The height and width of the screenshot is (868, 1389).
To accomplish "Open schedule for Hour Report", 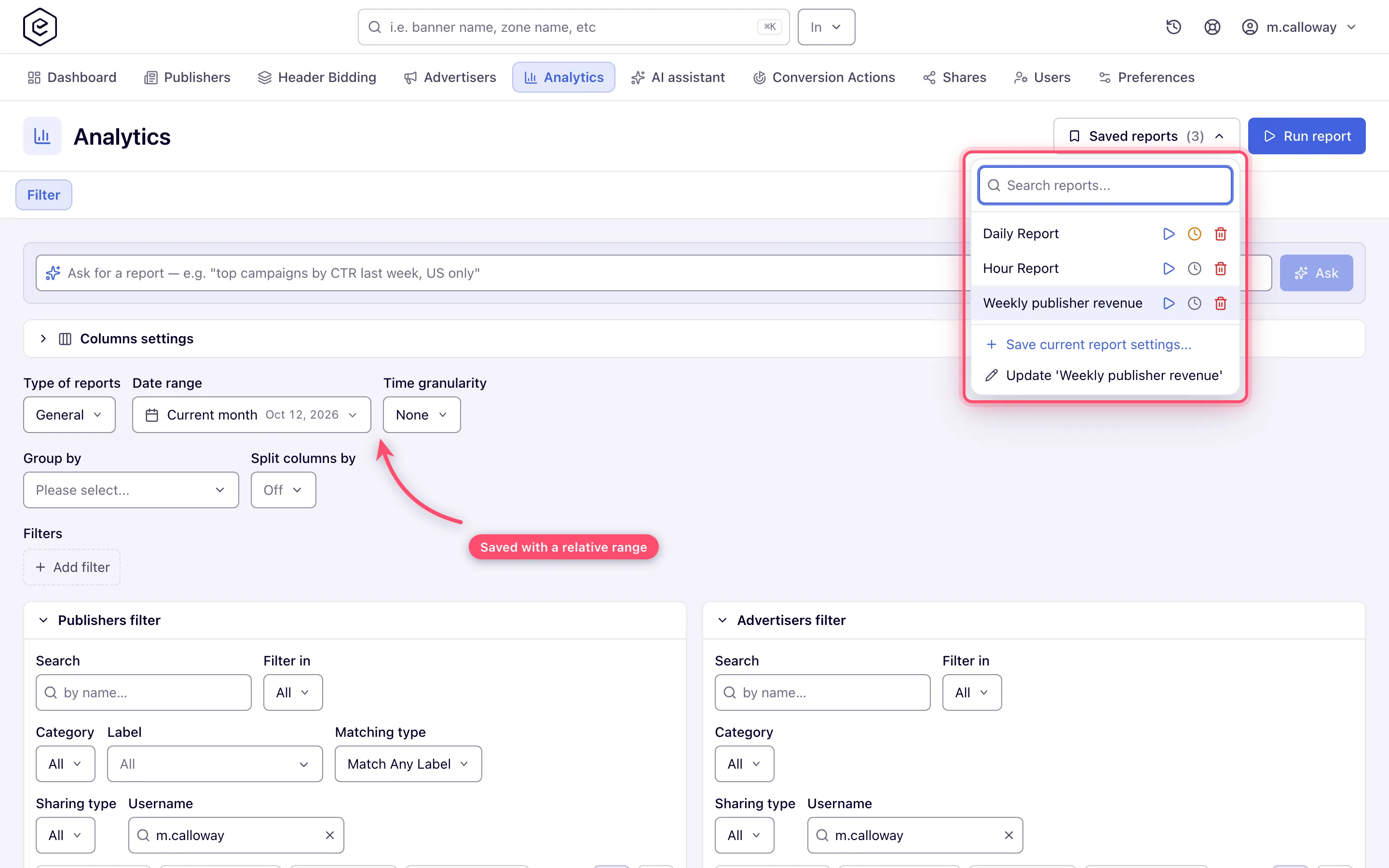I will coord(1194,269).
